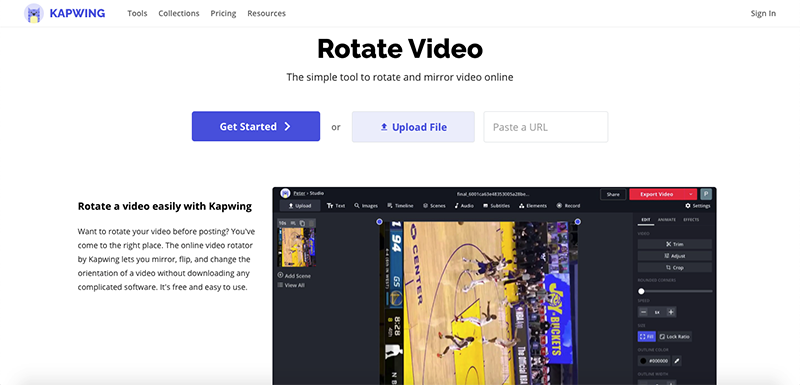The width and height of the screenshot is (800, 385).
Task: Toggle the Fill size option
Action: pyautogui.click(x=646, y=337)
